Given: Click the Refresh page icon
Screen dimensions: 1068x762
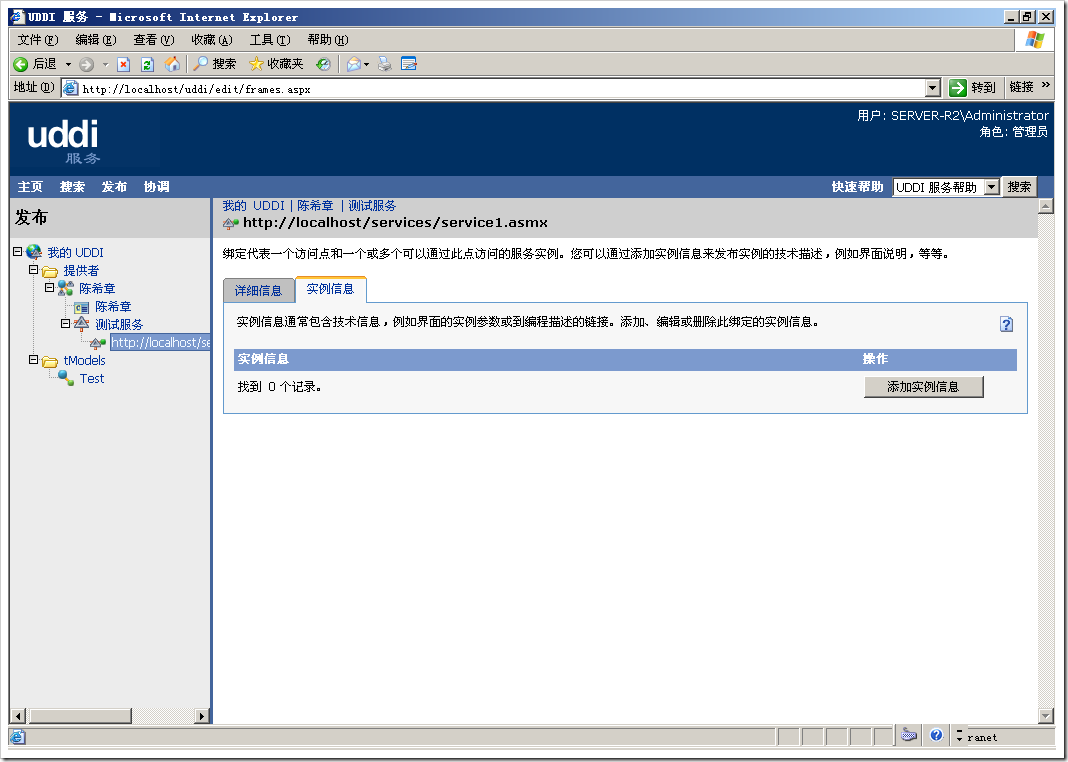Looking at the screenshot, I should click(147, 65).
